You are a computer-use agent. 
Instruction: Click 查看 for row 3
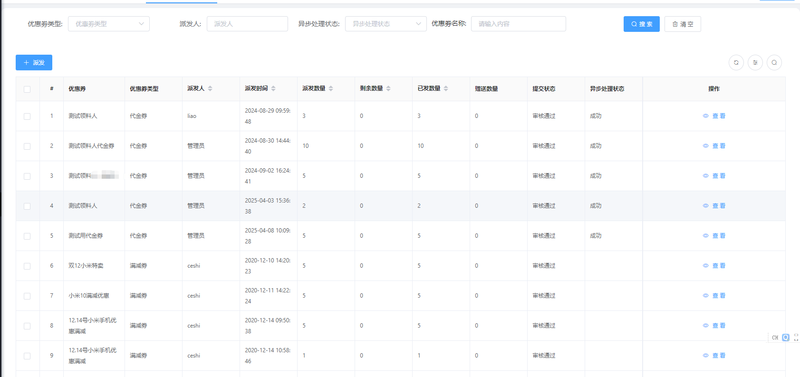click(714, 176)
